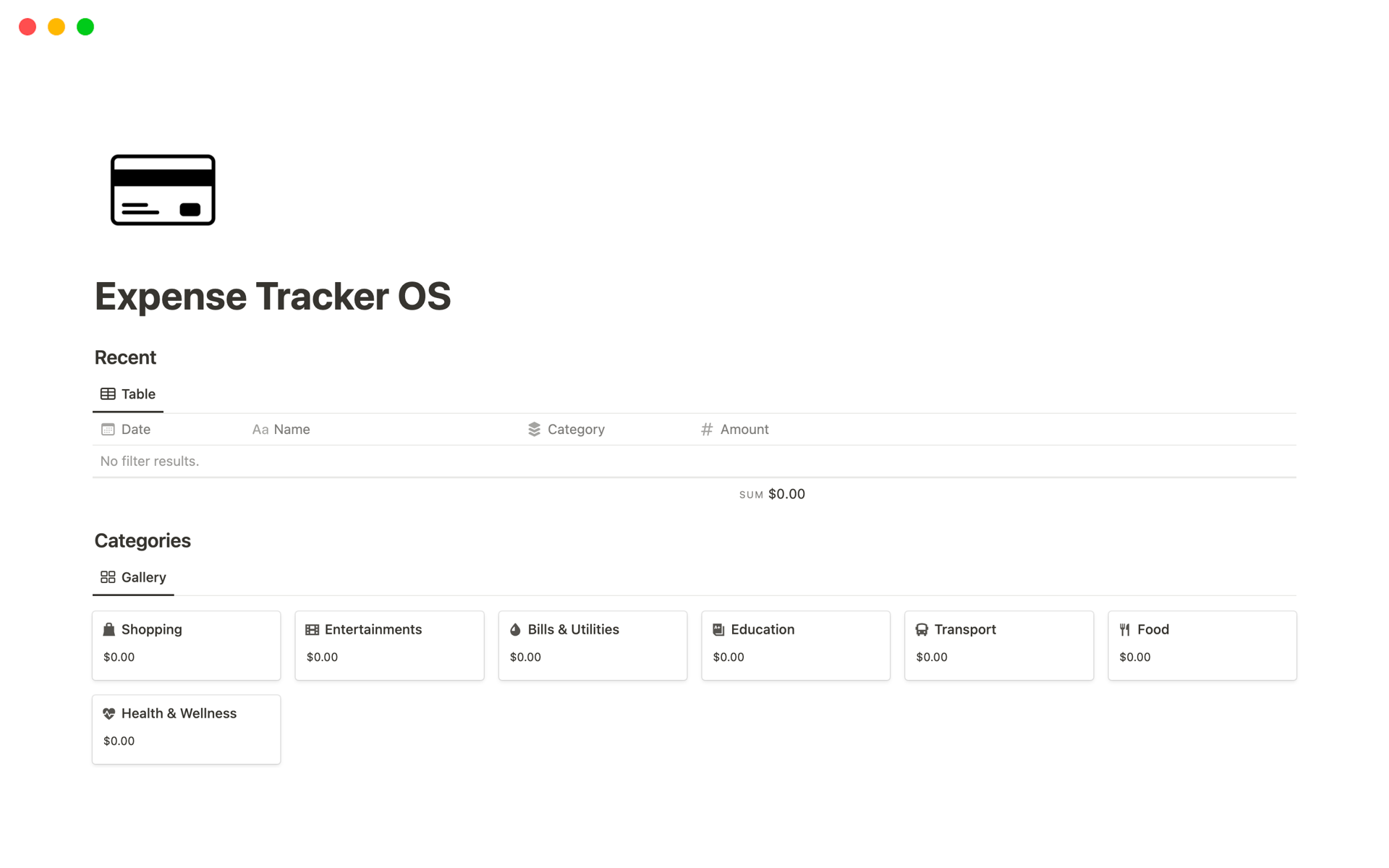Screen dimensions: 1389x868
Task: Click the Recent section heading
Action: click(x=125, y=357)
